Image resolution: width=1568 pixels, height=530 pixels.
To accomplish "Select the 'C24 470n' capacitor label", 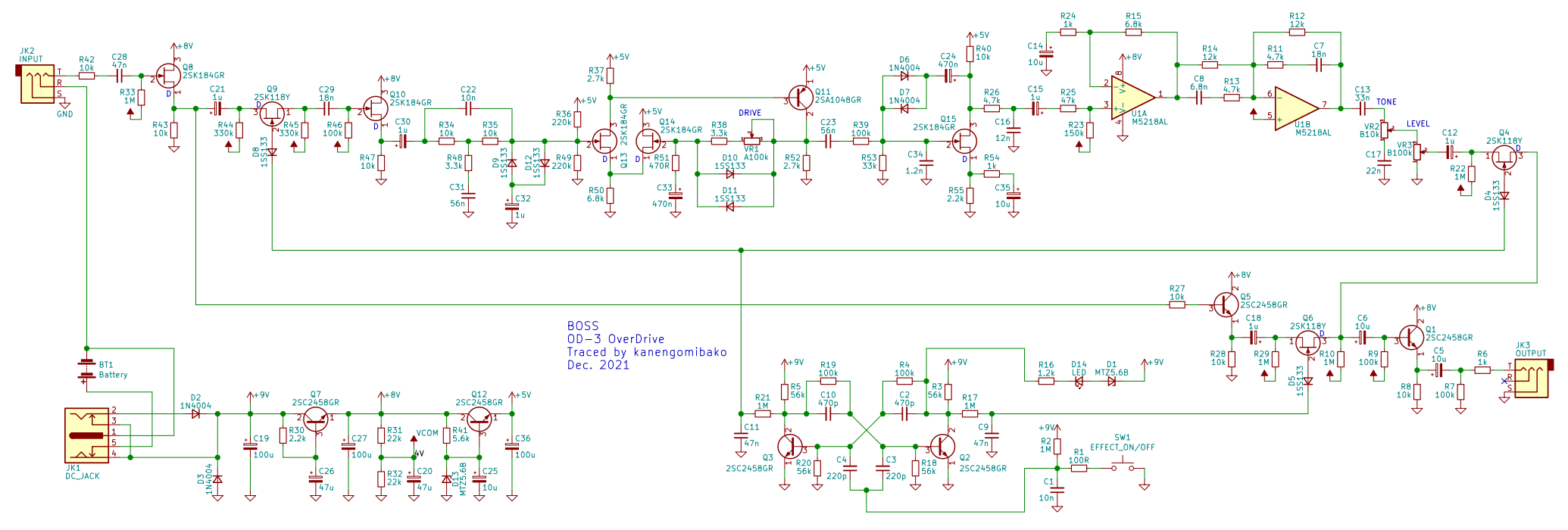I will click(948, 61).
